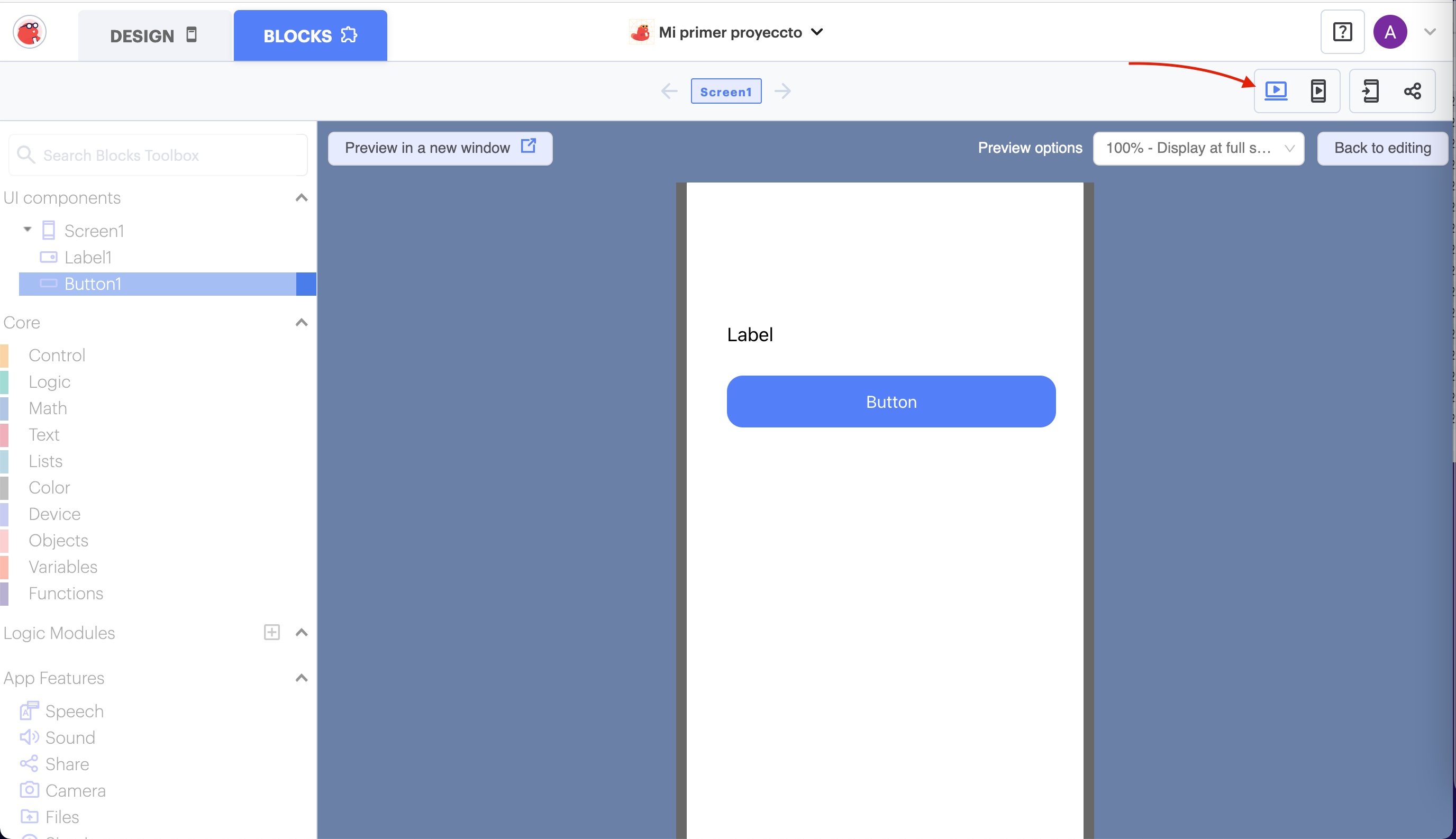Screen dimensions: 1456x839
Task: Open the project name dropdown
Action: point(816,32)
